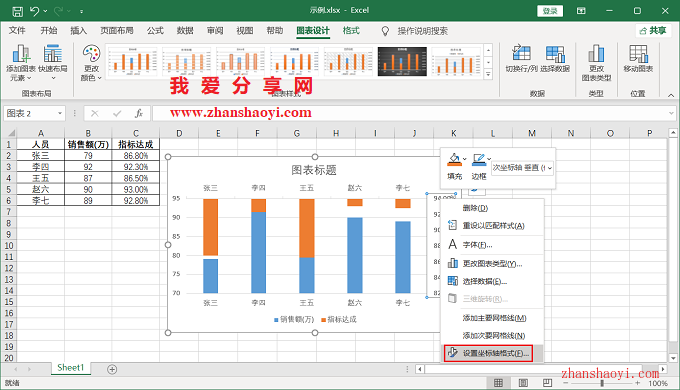680x390 pixels.
Task: Switch to the Format (格式) tab
Action: coord(351,30)
